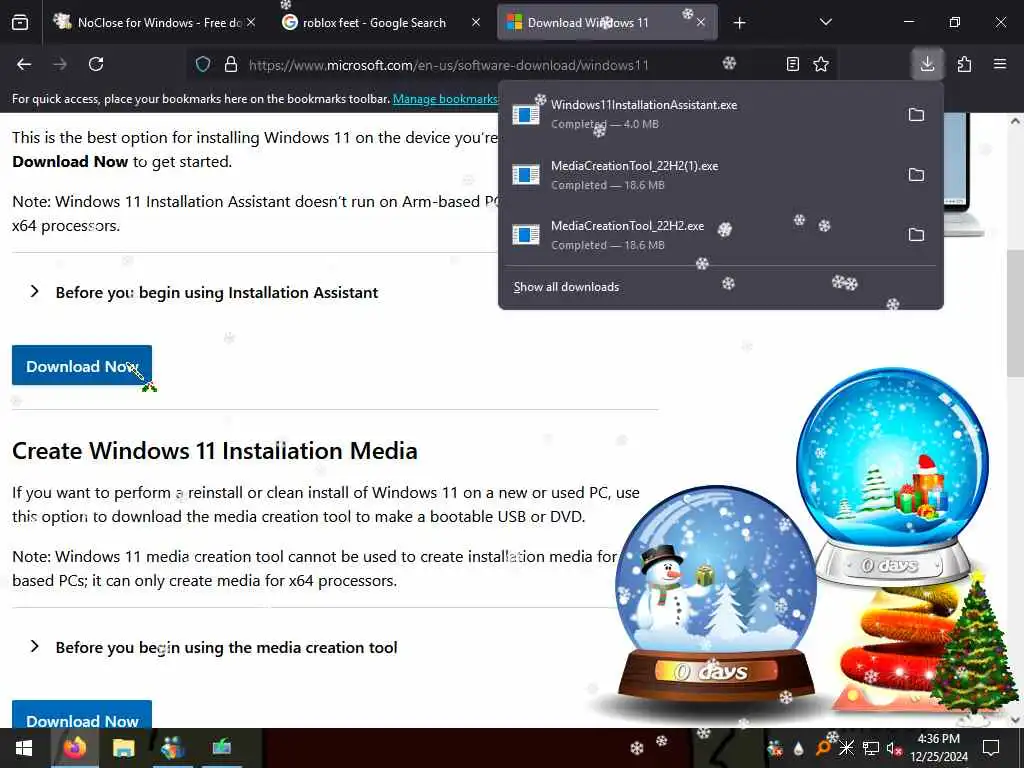Open the Windows Start menu
This screenshot has height=768, width=1024.
(x=24, y=748)
